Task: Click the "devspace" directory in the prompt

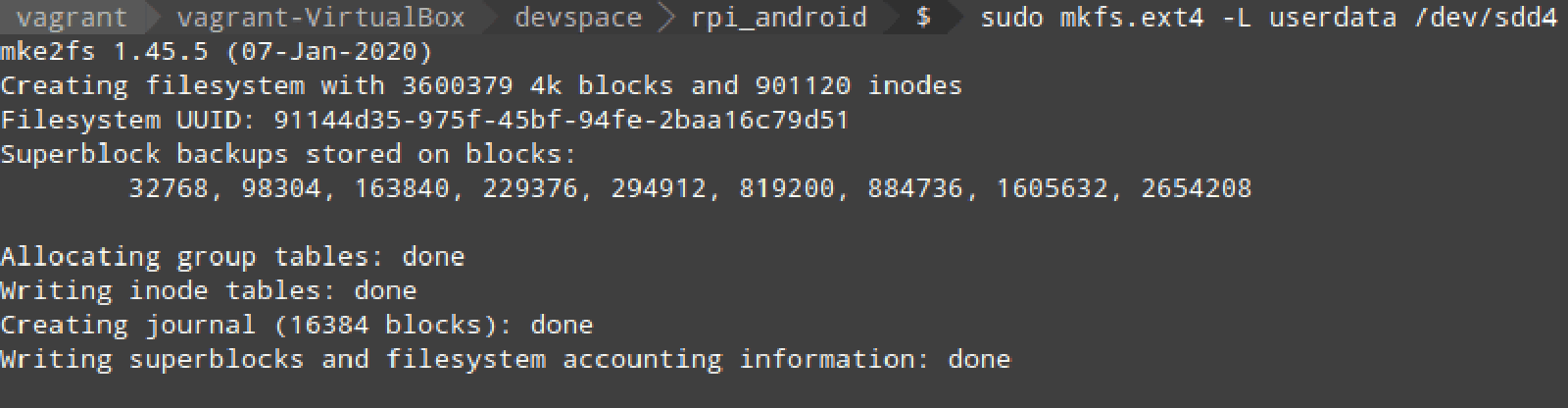Action: (578, 18)
